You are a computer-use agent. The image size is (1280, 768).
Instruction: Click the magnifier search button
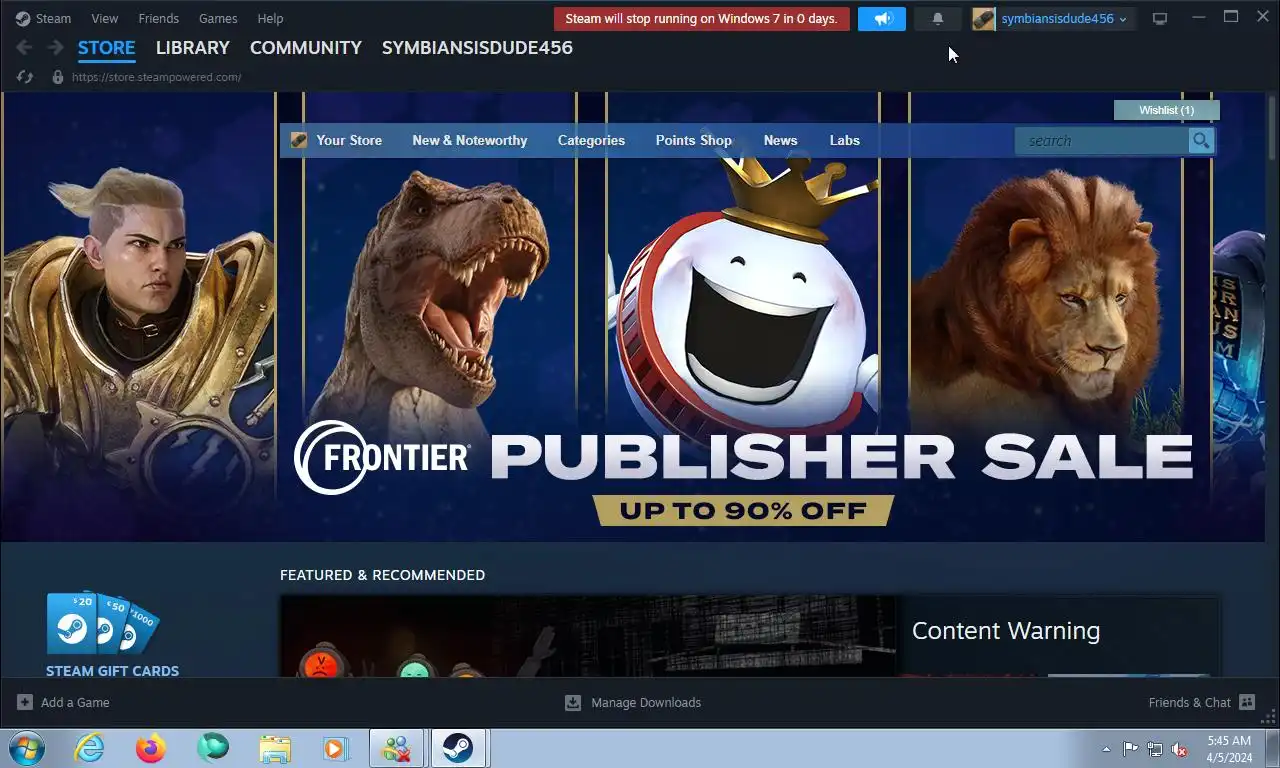tap(1201, 141)
